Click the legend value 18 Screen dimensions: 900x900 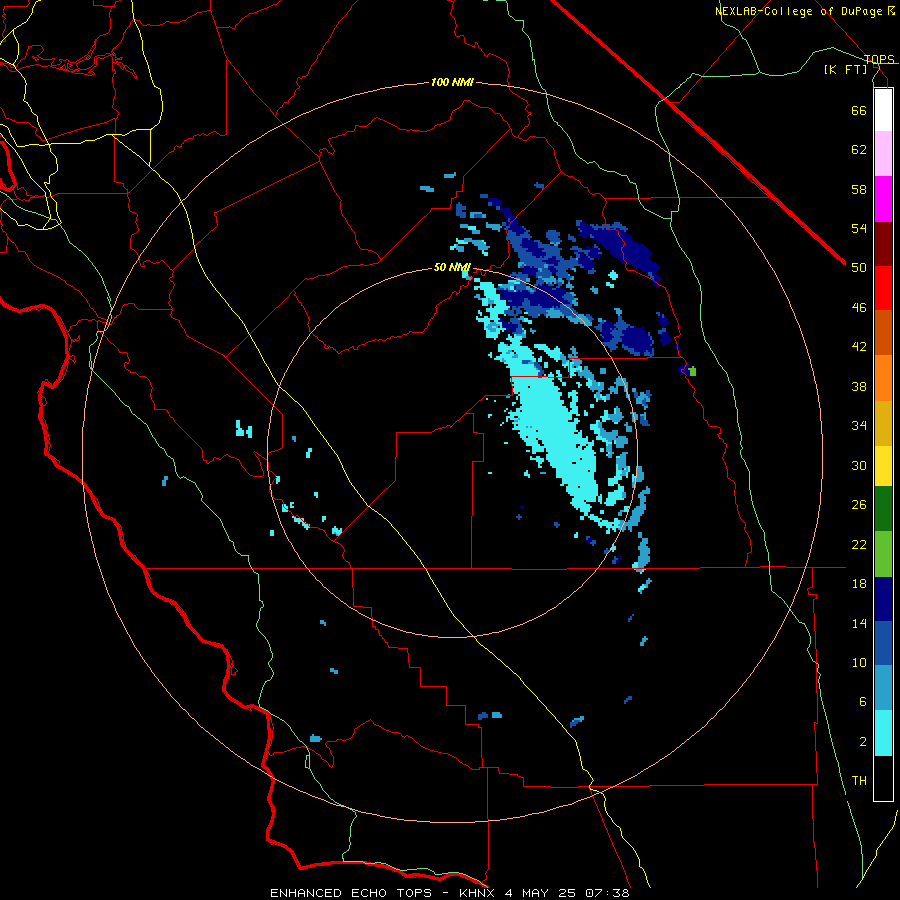(859, 584)
